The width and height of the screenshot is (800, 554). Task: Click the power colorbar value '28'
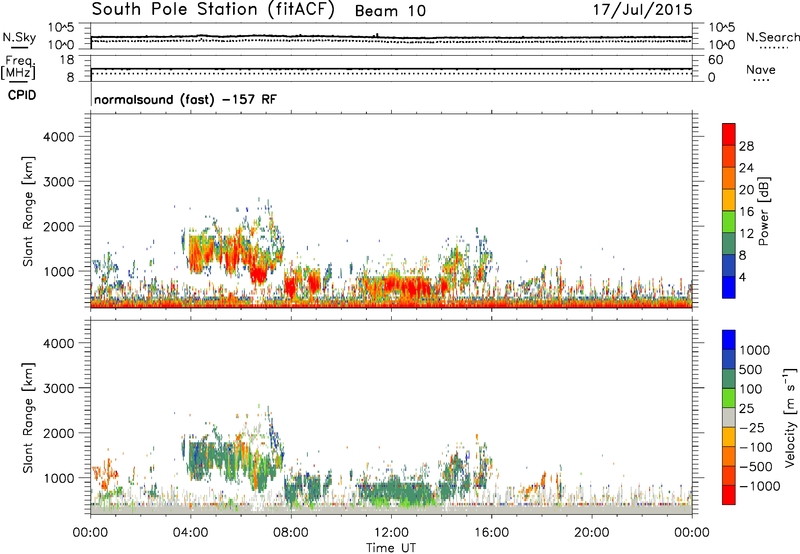746,146
